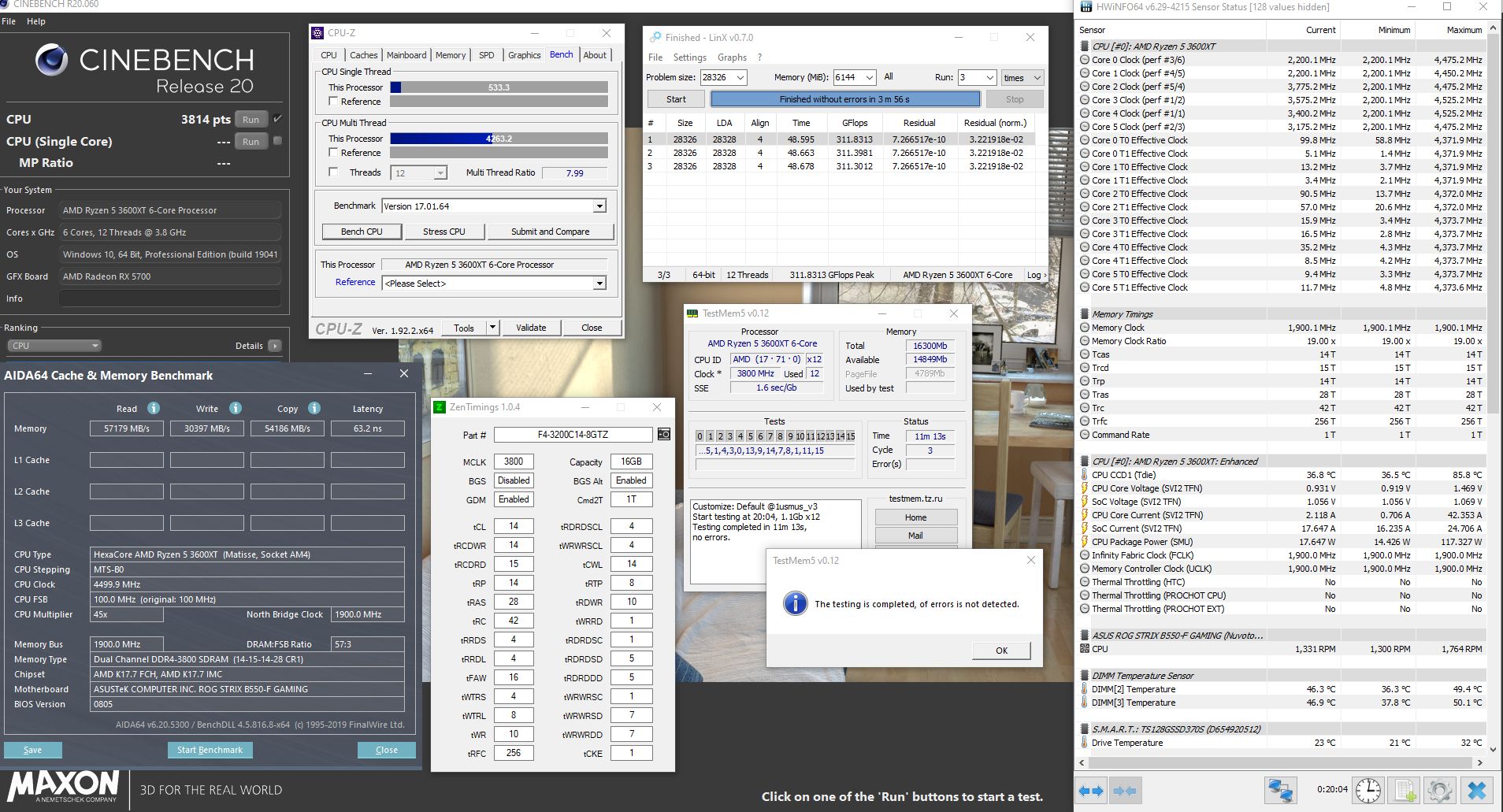Click thermometer icon on DIMM[2] Temperature row
This screenshot has height=812, width=1503.
coord(1085,689)
